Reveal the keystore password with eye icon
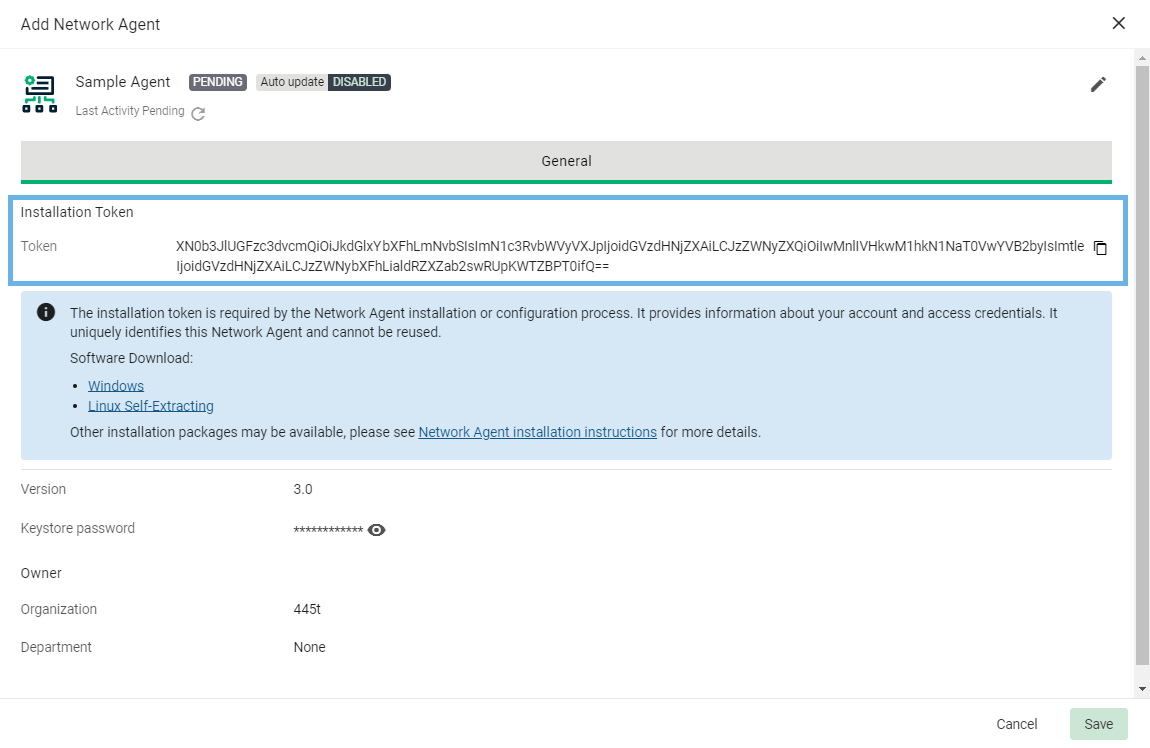 (376, 530)
